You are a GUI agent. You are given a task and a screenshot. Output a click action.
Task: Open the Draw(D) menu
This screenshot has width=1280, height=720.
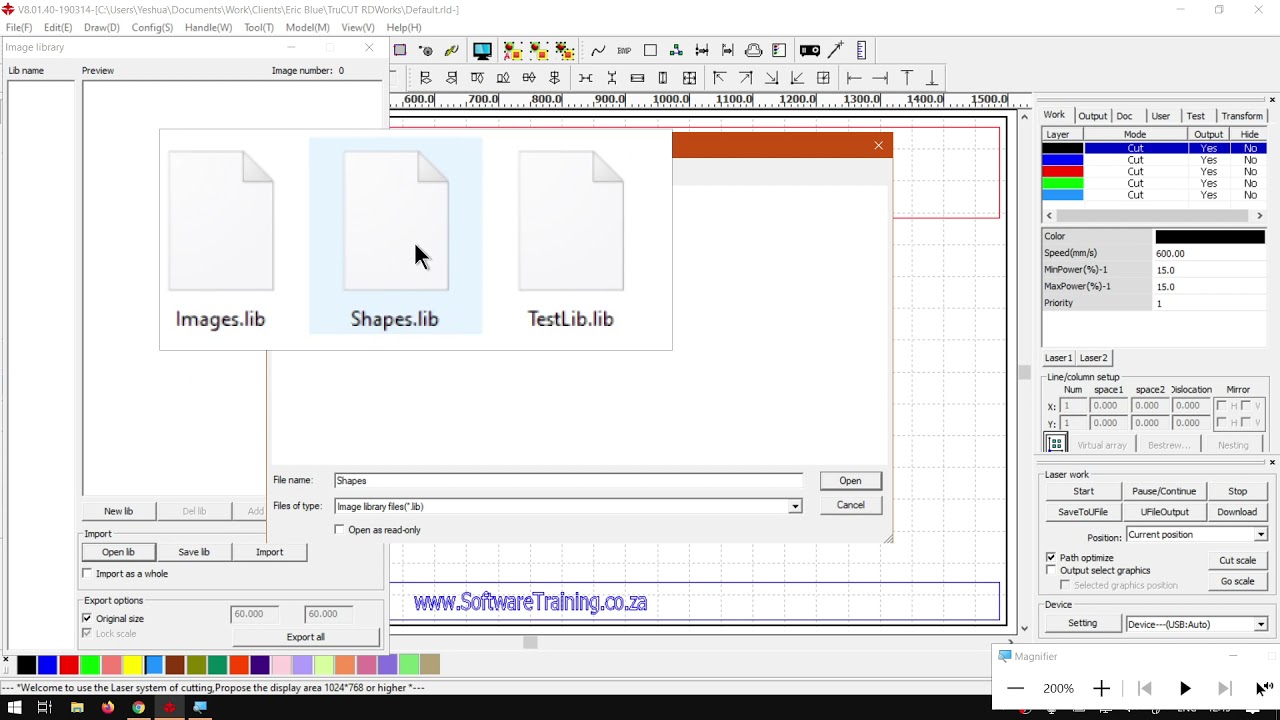point(102,28)
